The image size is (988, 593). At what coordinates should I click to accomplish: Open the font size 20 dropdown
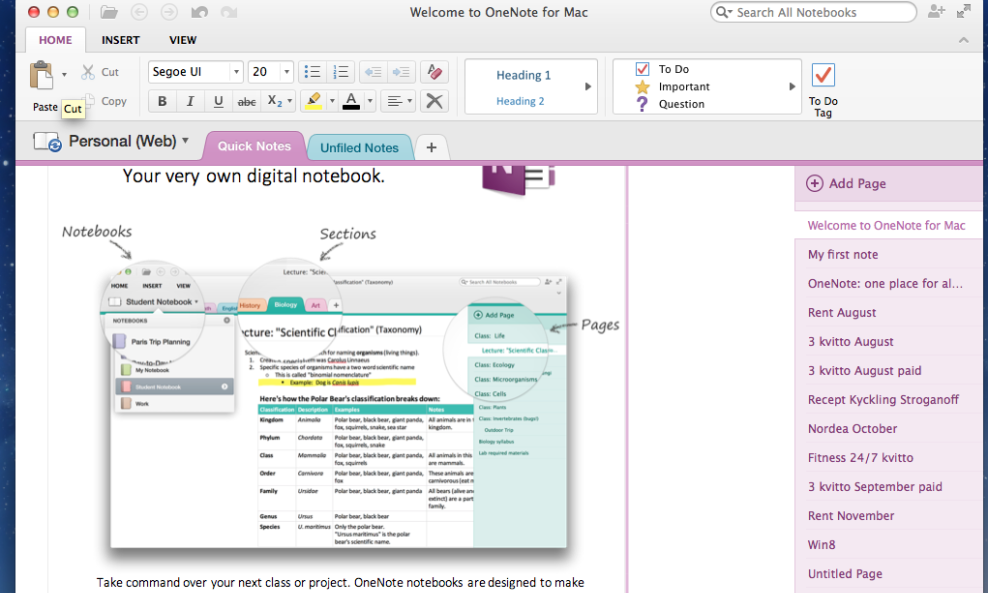[287, 72]
